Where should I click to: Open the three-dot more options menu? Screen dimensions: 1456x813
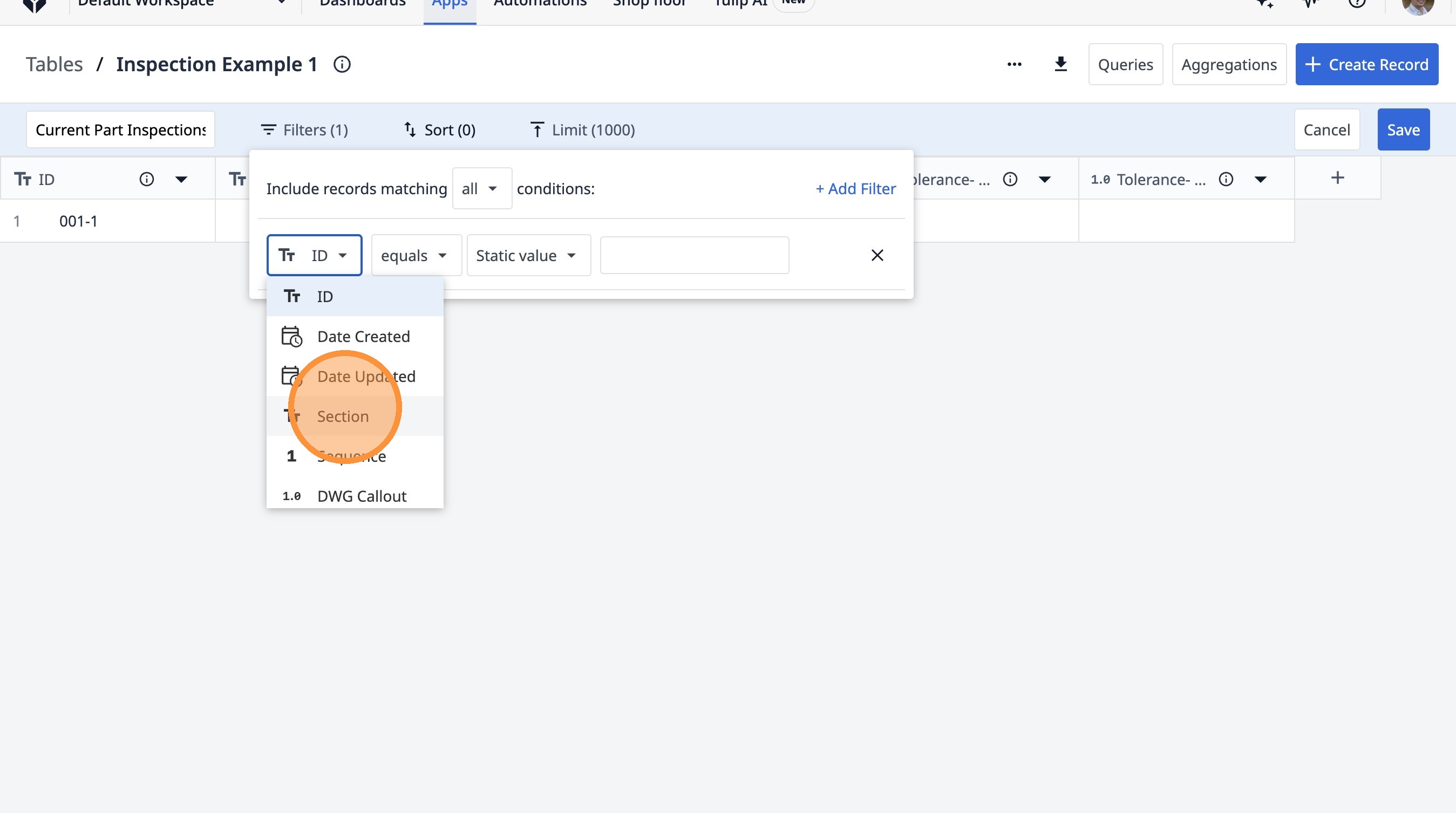click(x=1014, y=64)
